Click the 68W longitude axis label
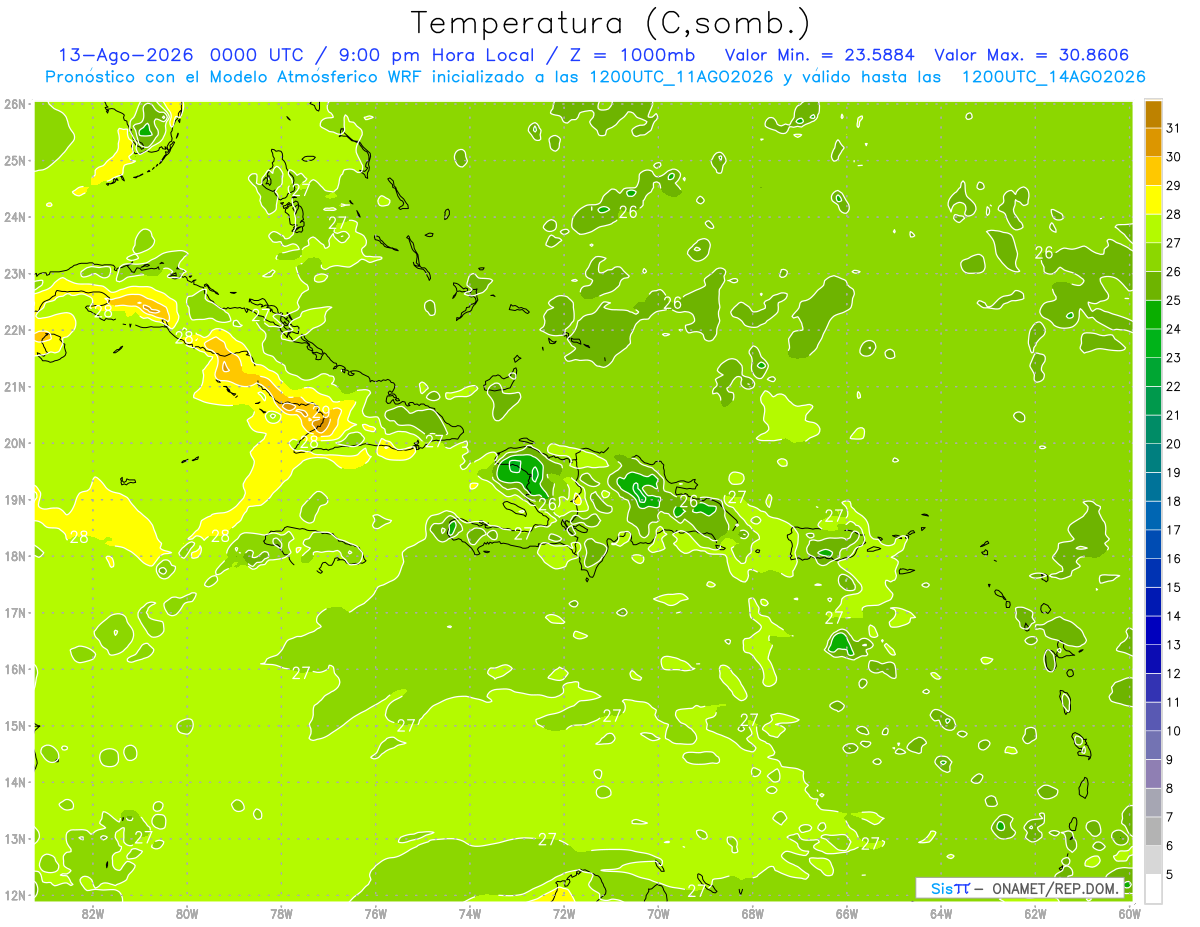This screenshot has height=927, width=1200. pos(753,913)
